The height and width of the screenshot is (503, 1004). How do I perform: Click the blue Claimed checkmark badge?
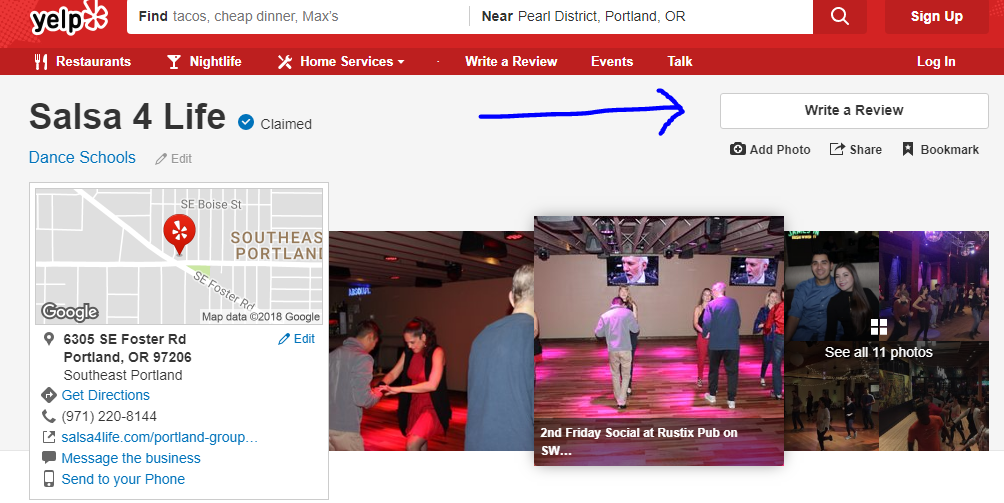tap(246, 122)
